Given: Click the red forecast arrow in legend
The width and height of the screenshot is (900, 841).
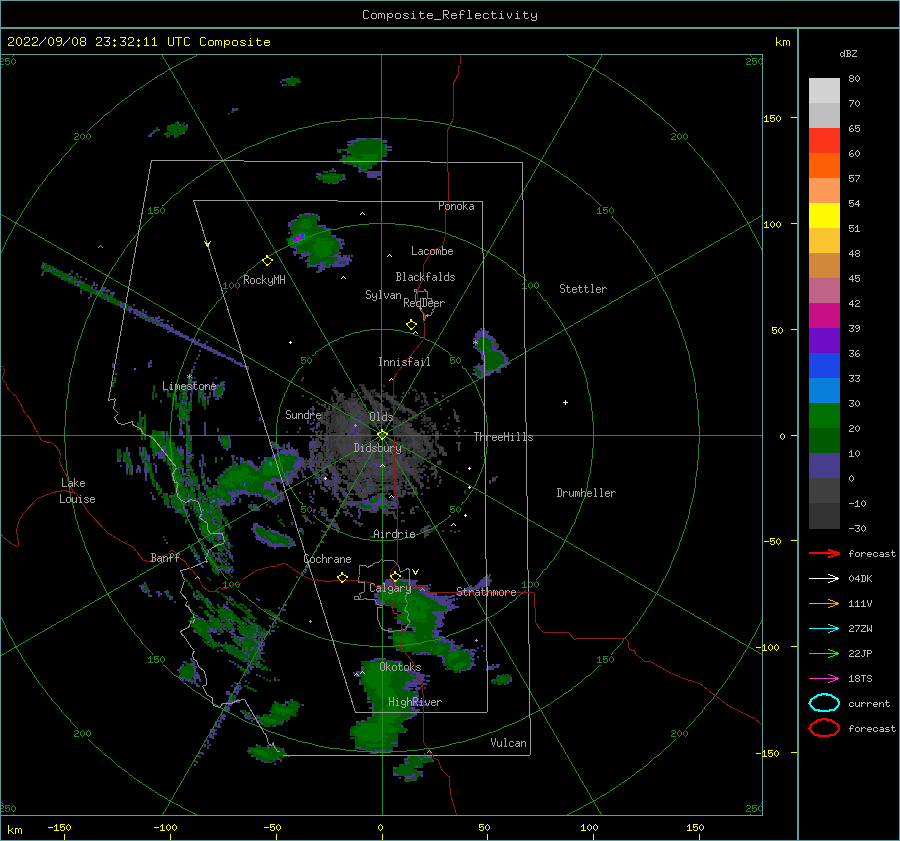Looking at the screenshot, I should tap(824, 553).
